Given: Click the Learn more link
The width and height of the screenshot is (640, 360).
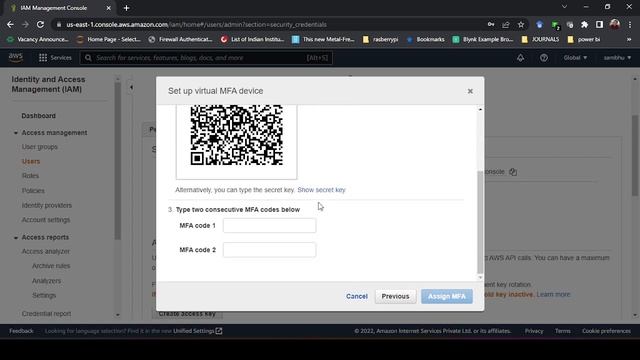Looking at the screenshot, I should pos(553,294).
